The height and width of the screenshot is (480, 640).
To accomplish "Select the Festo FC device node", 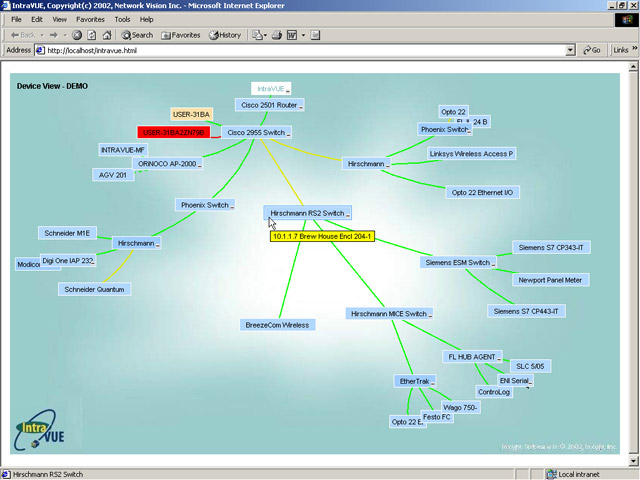I will tap(437, 417).
